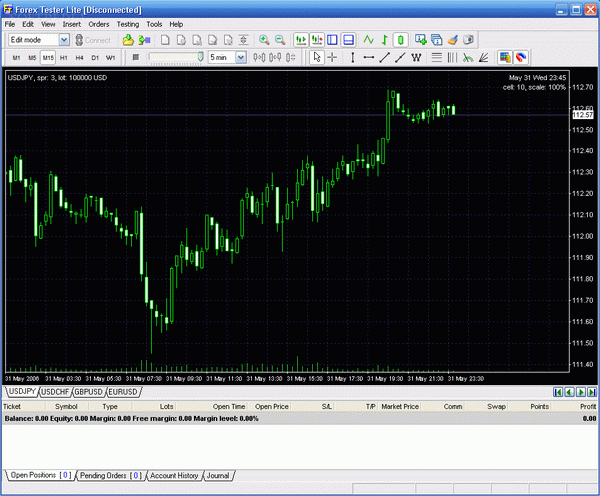Select the trend line tool
The image size is (600, 496).
click(385, 57)
